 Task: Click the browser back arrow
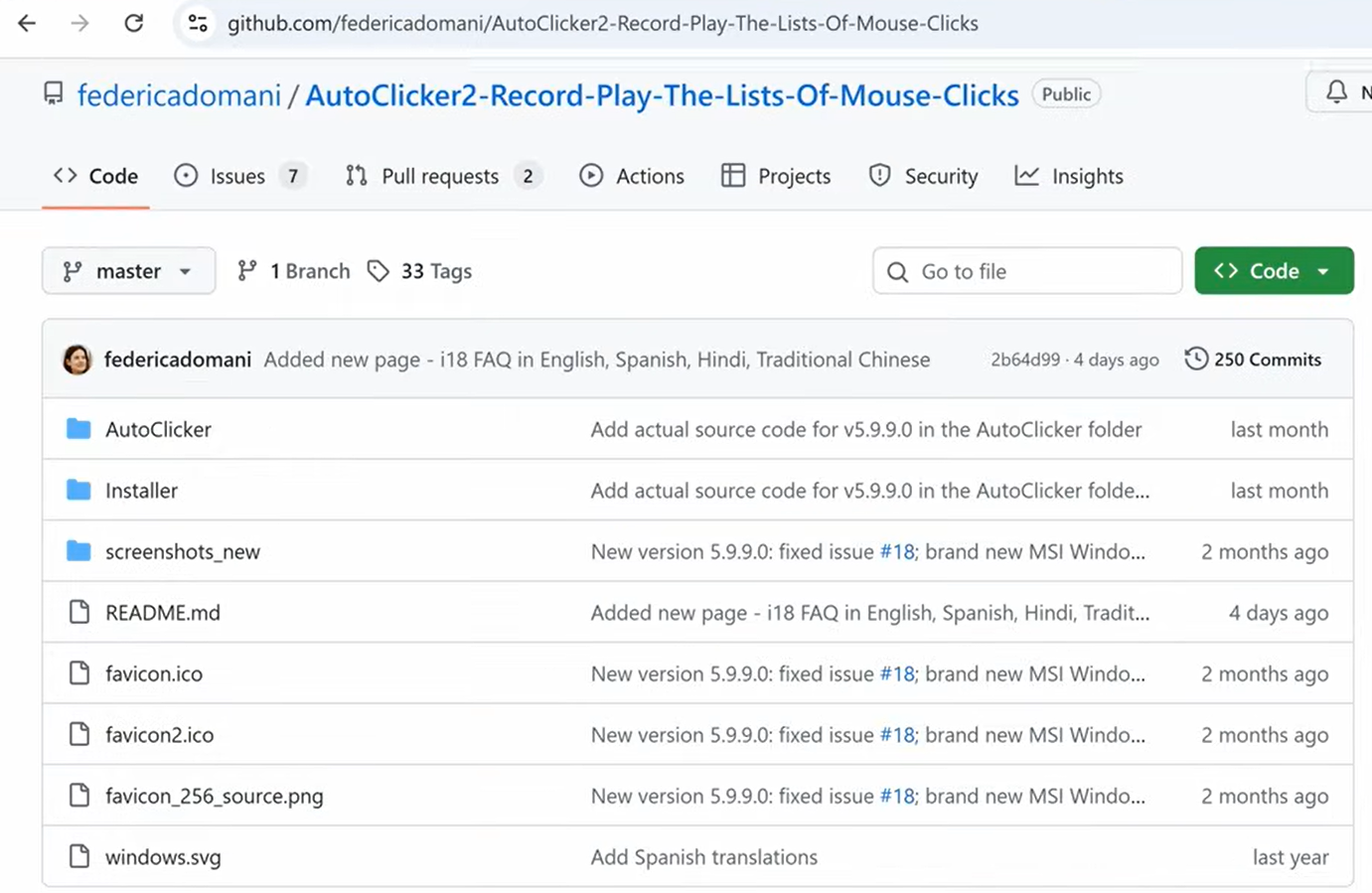point(27,23)
